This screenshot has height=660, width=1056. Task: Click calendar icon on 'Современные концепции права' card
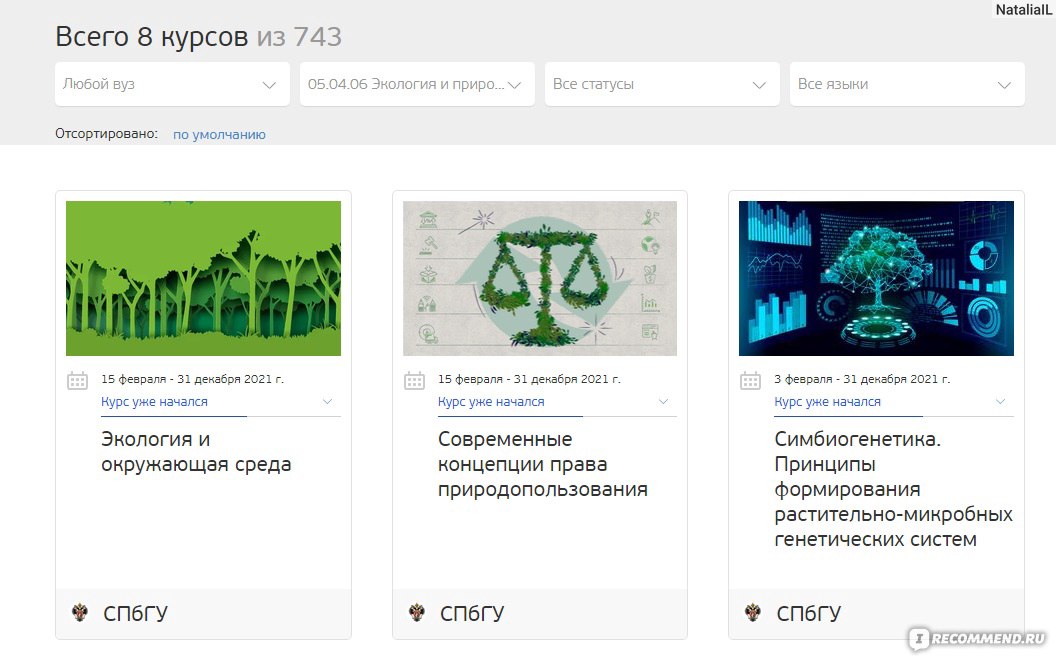click(x=414, y=381)
